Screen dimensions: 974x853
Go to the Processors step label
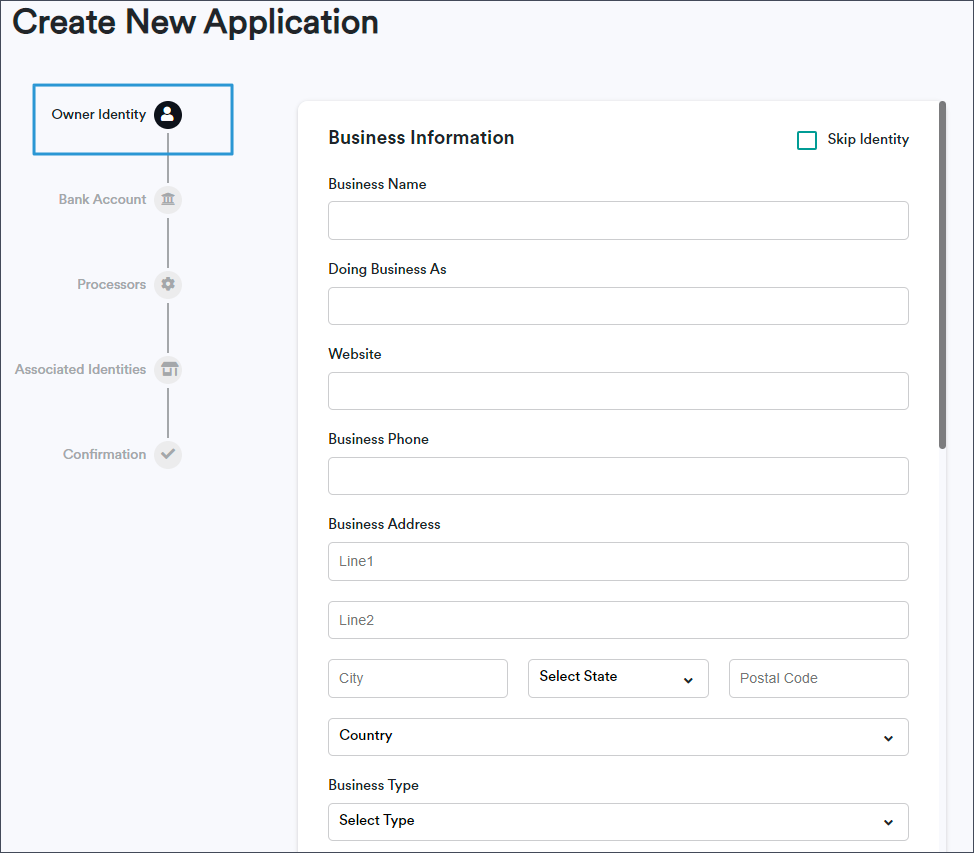click(112, 285)
